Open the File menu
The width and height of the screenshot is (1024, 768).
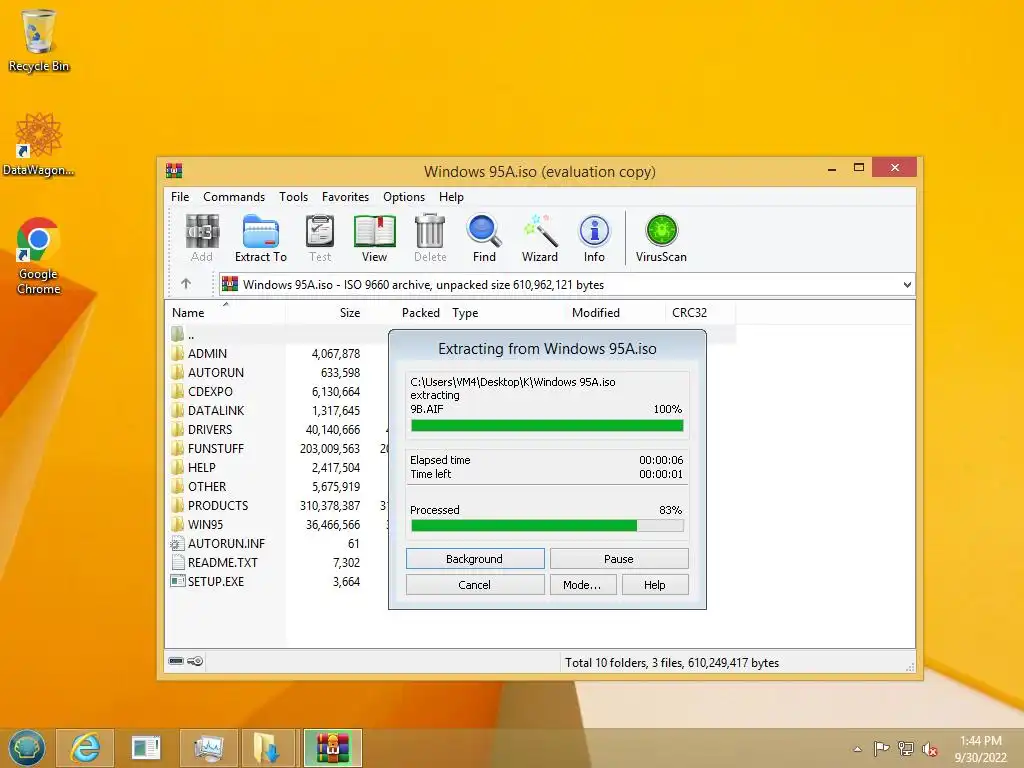coord(180,197)
